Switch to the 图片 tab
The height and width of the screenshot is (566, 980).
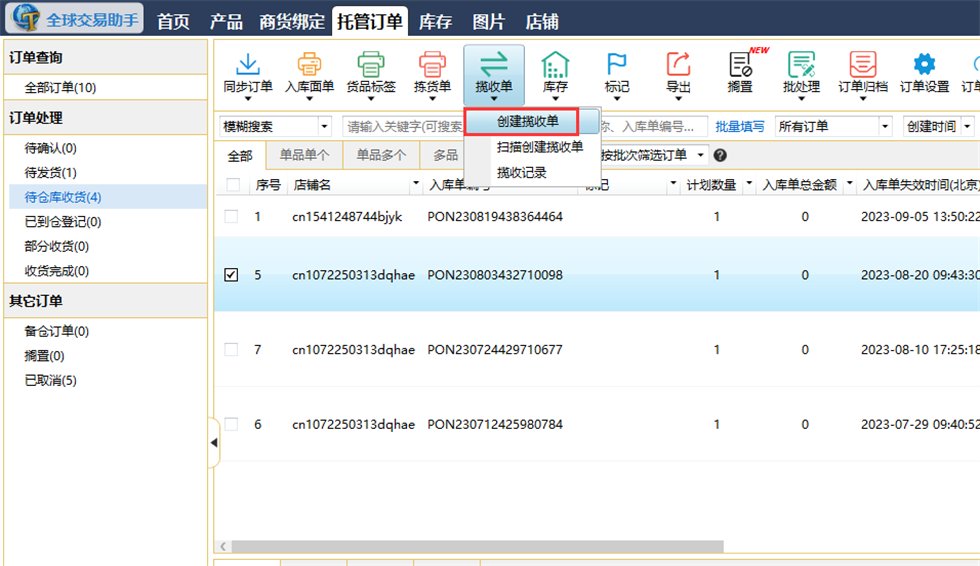[489, 22]
